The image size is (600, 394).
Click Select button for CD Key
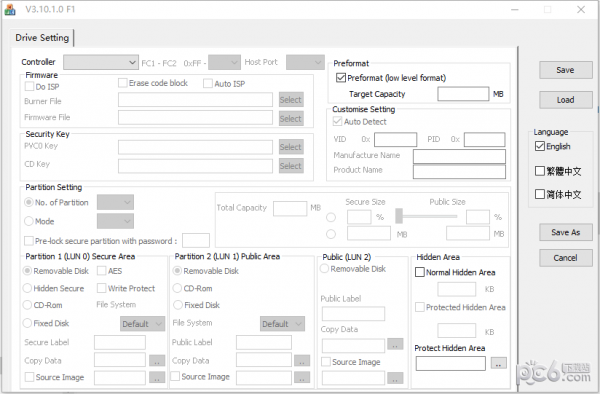[291, 166]
